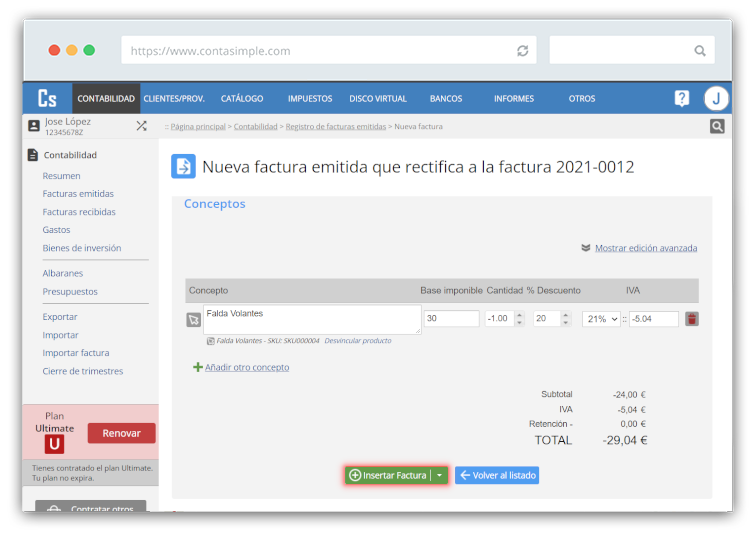This screenshot has height=535, width=750.
Task: Click the double chevron advanced edition icon
Action: coord(585,248)
